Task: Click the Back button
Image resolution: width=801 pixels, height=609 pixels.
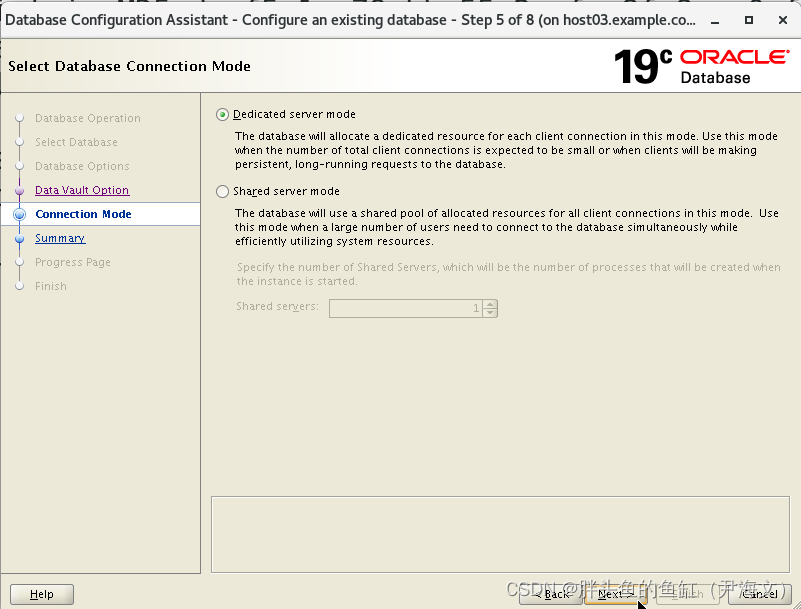Action: (551, 594)
